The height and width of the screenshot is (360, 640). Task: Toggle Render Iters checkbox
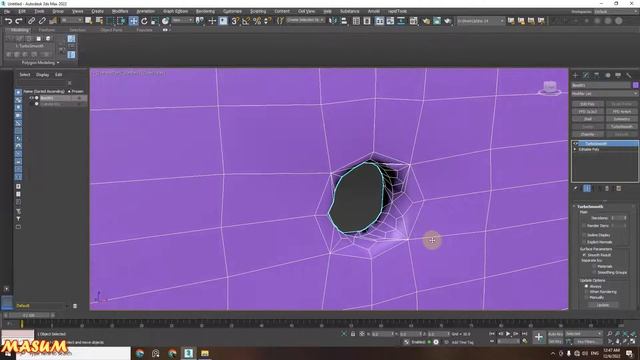click(584, 225)
